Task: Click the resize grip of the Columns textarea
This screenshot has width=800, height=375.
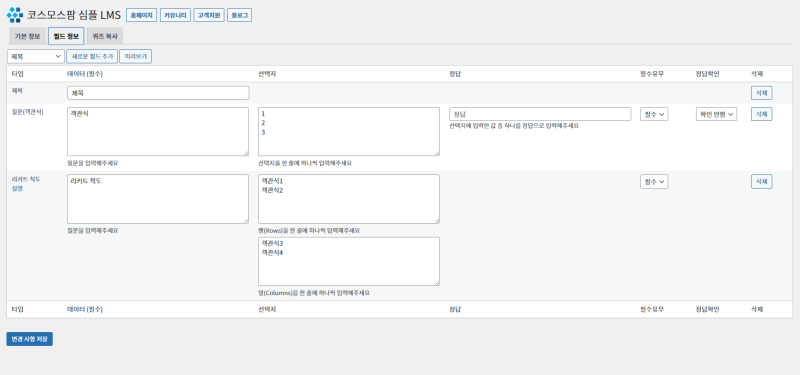Action: (x=436, y=283)
